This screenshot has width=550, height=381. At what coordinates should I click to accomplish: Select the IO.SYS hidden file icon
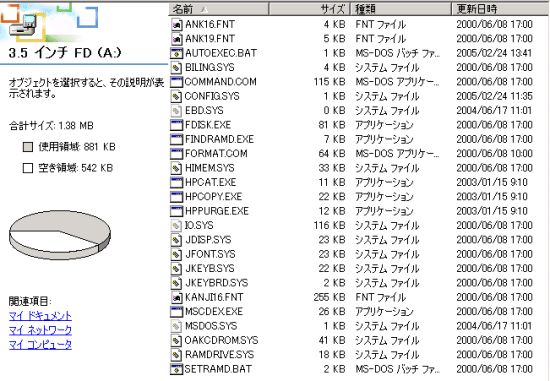(176, 226)
